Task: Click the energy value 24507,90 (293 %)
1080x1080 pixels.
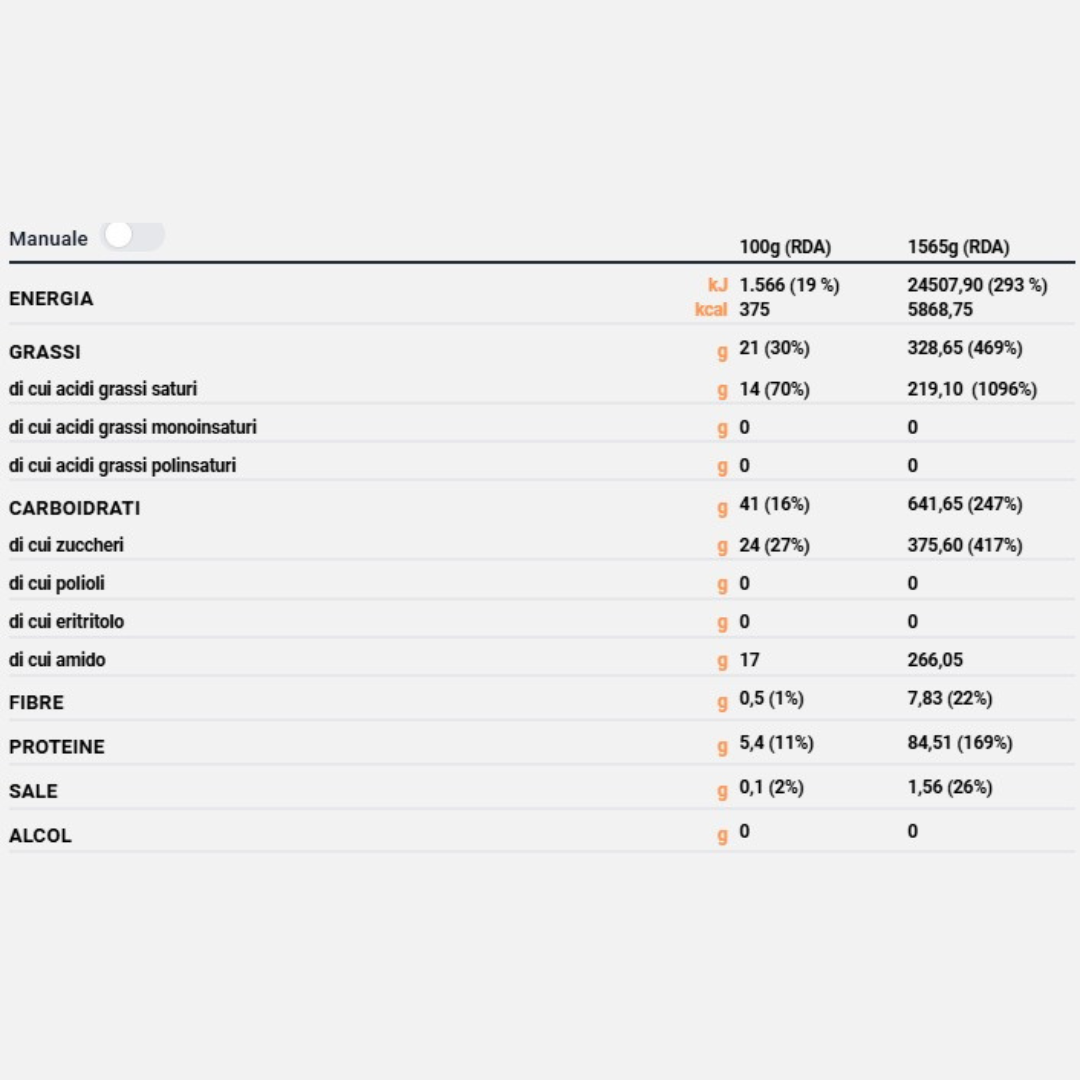Action: (x=977, y=285)
